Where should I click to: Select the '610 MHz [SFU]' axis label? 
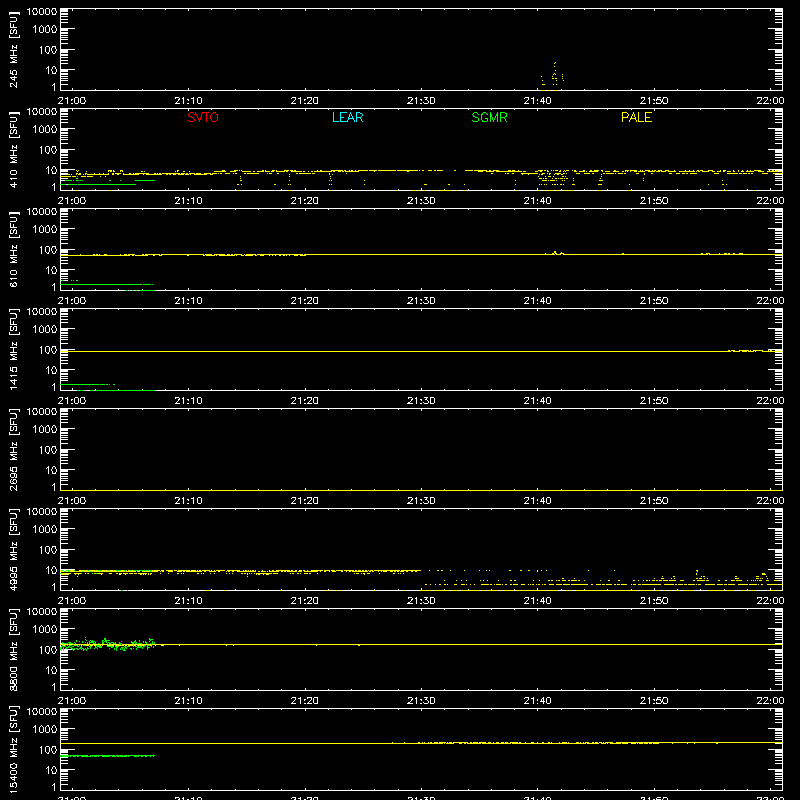point(13,249)
